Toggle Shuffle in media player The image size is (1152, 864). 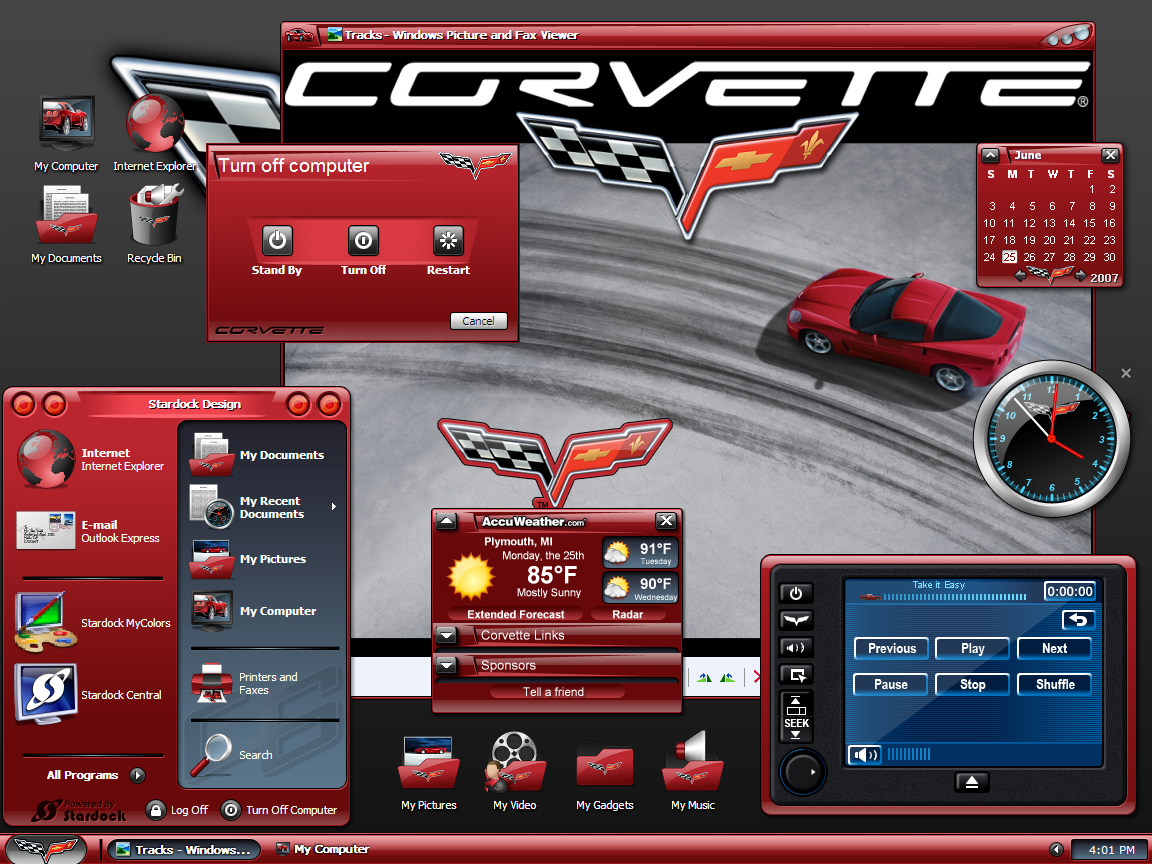(1054, 684)
